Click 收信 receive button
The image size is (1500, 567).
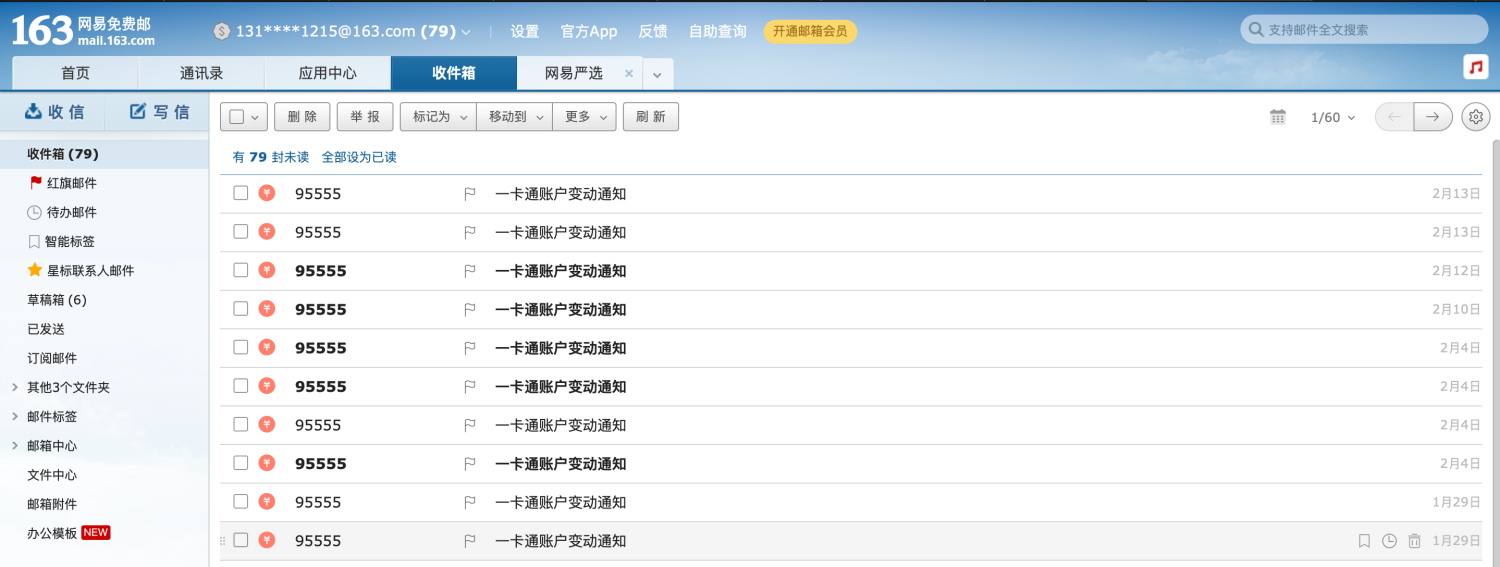54,112
